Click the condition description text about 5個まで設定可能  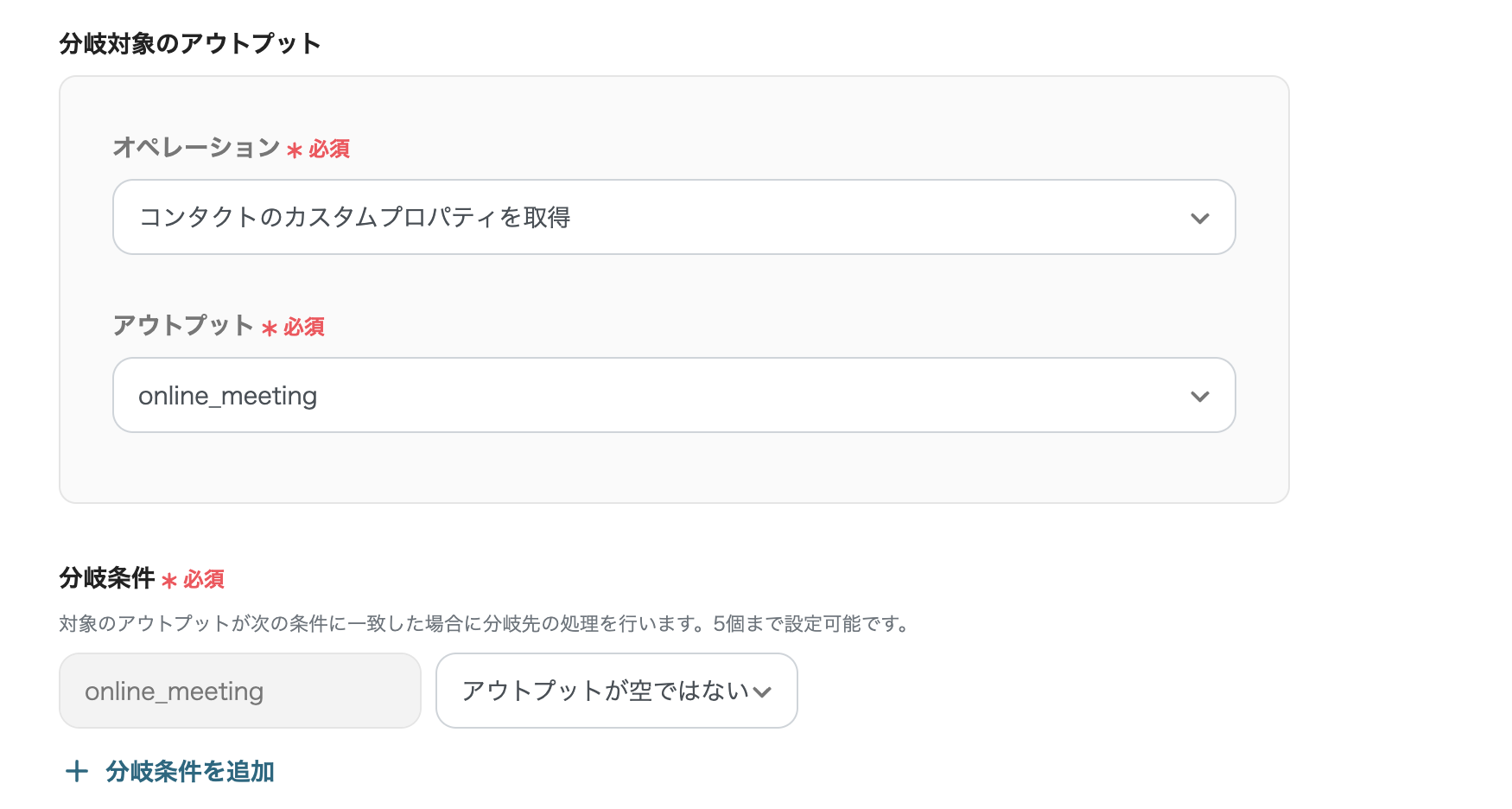point(483,624)
